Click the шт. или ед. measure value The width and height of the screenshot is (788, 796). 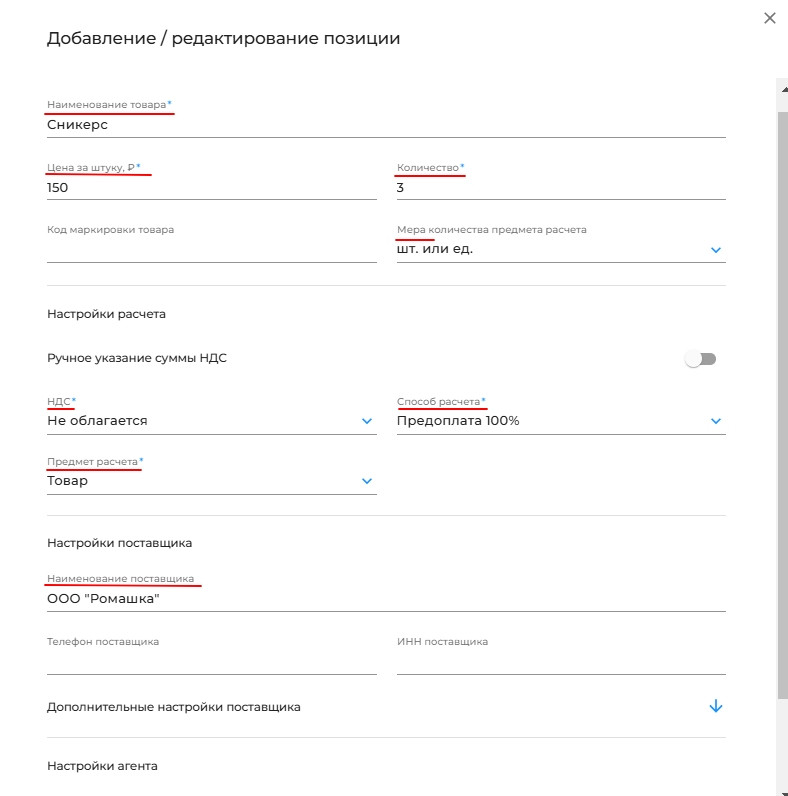pos(435,249)
